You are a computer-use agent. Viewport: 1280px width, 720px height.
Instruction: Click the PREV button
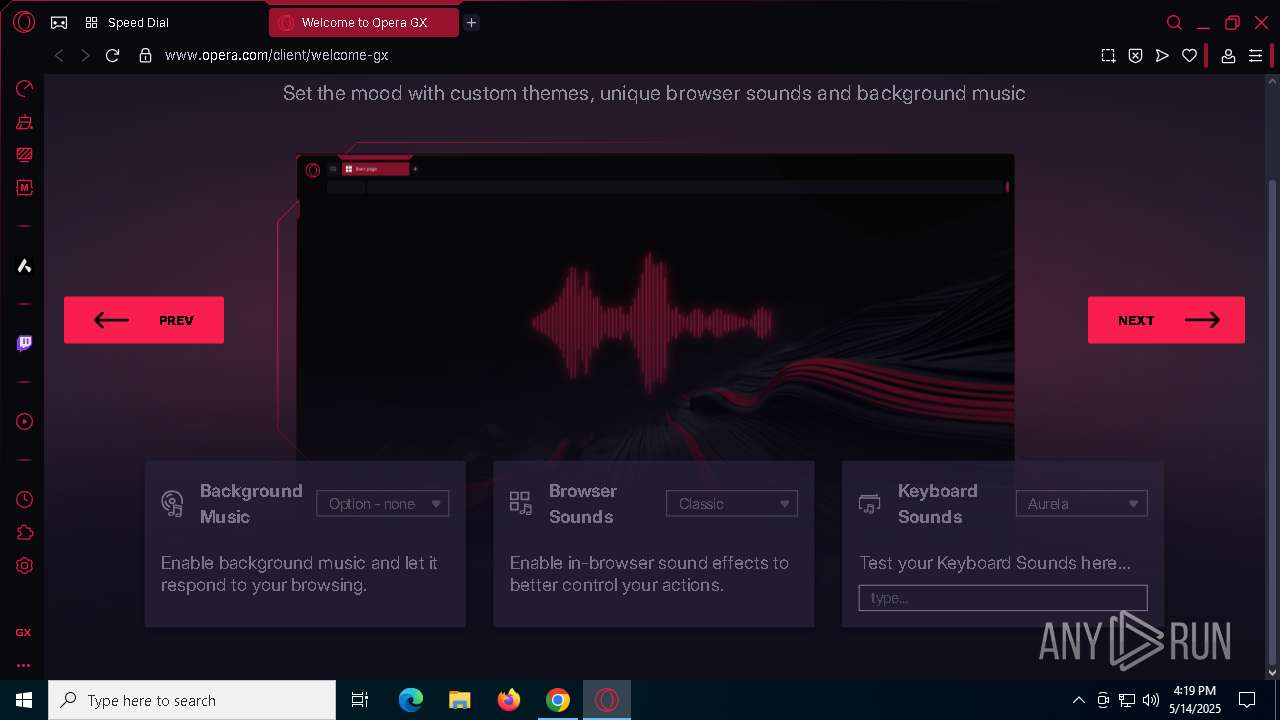point(144,320)
